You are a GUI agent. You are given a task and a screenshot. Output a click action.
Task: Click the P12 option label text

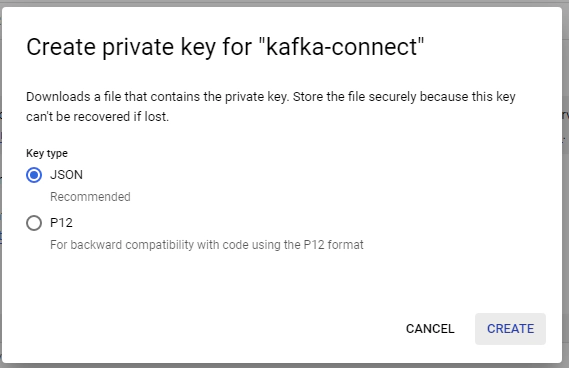(61, 222)
